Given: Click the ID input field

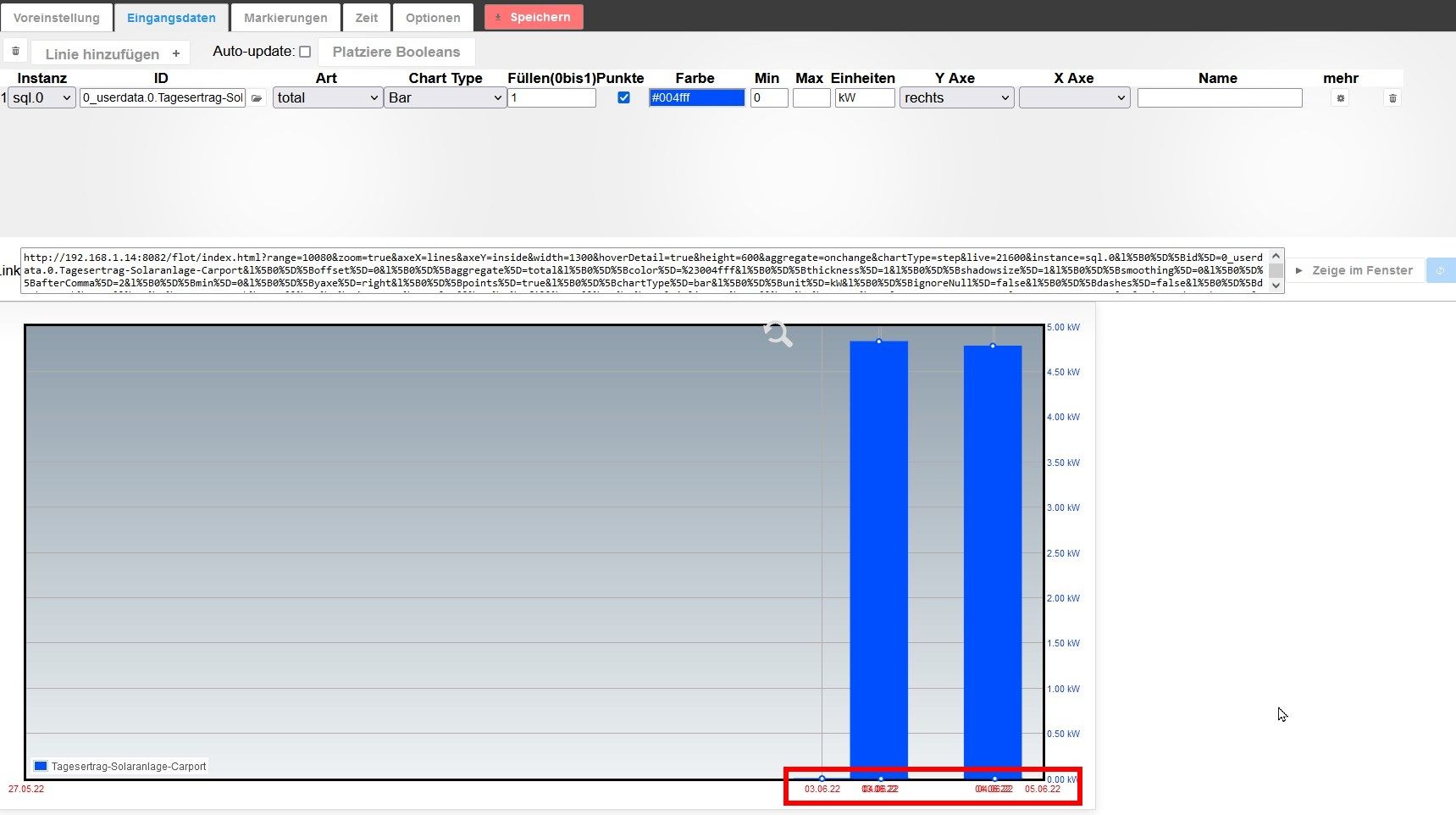Looking at the screenshot, I should 163,97.
